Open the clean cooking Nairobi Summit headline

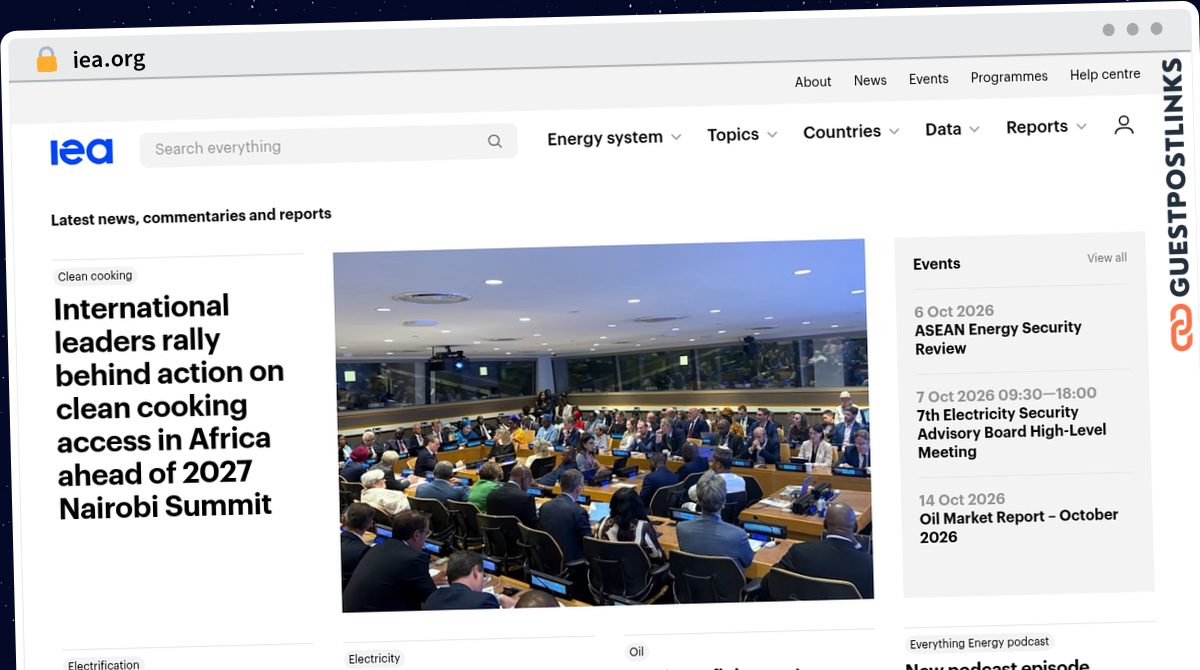pos(168,406)
